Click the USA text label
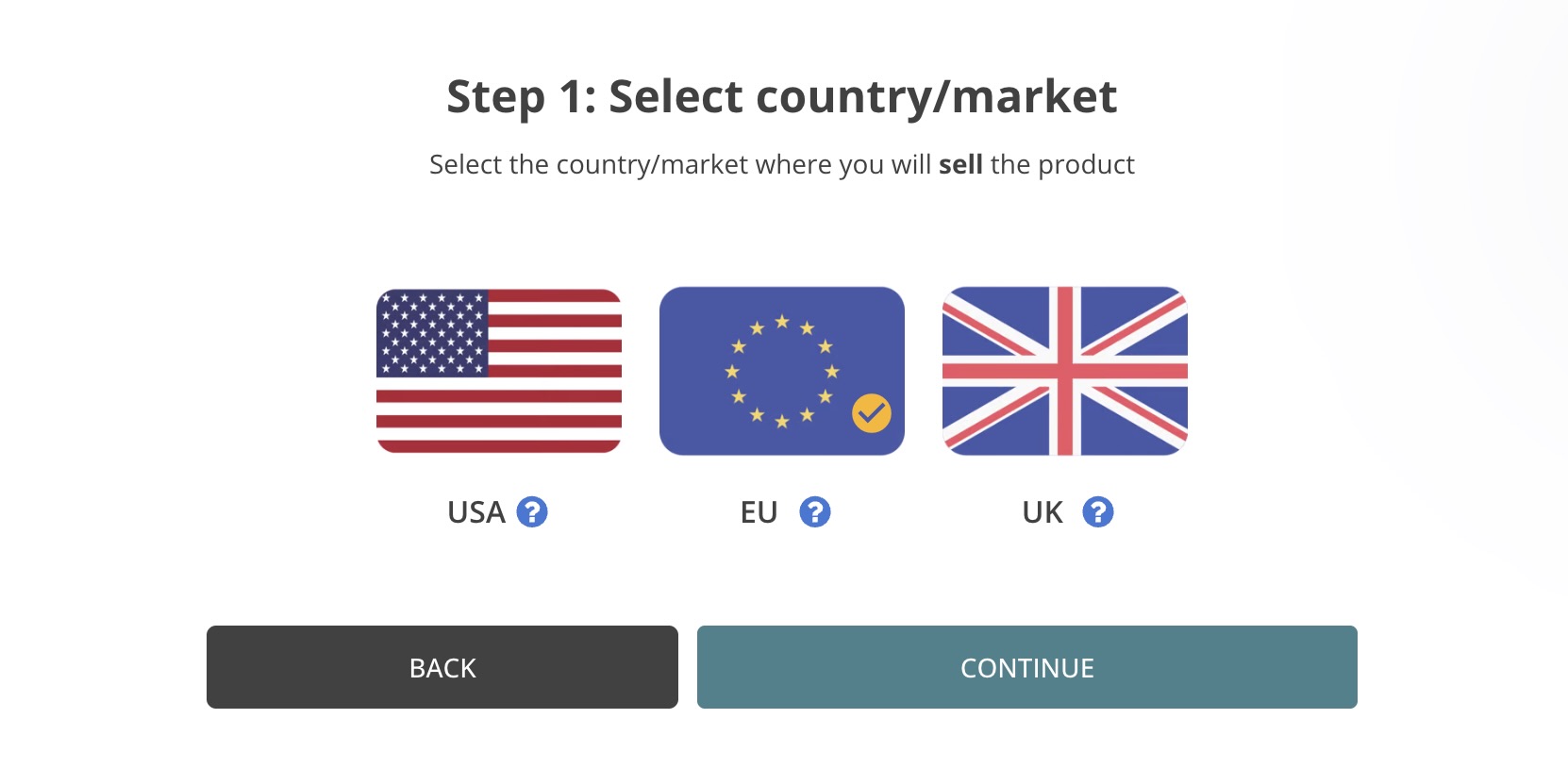The height and width of the screenshot is (769, 1568). click(x=476, y=512)
